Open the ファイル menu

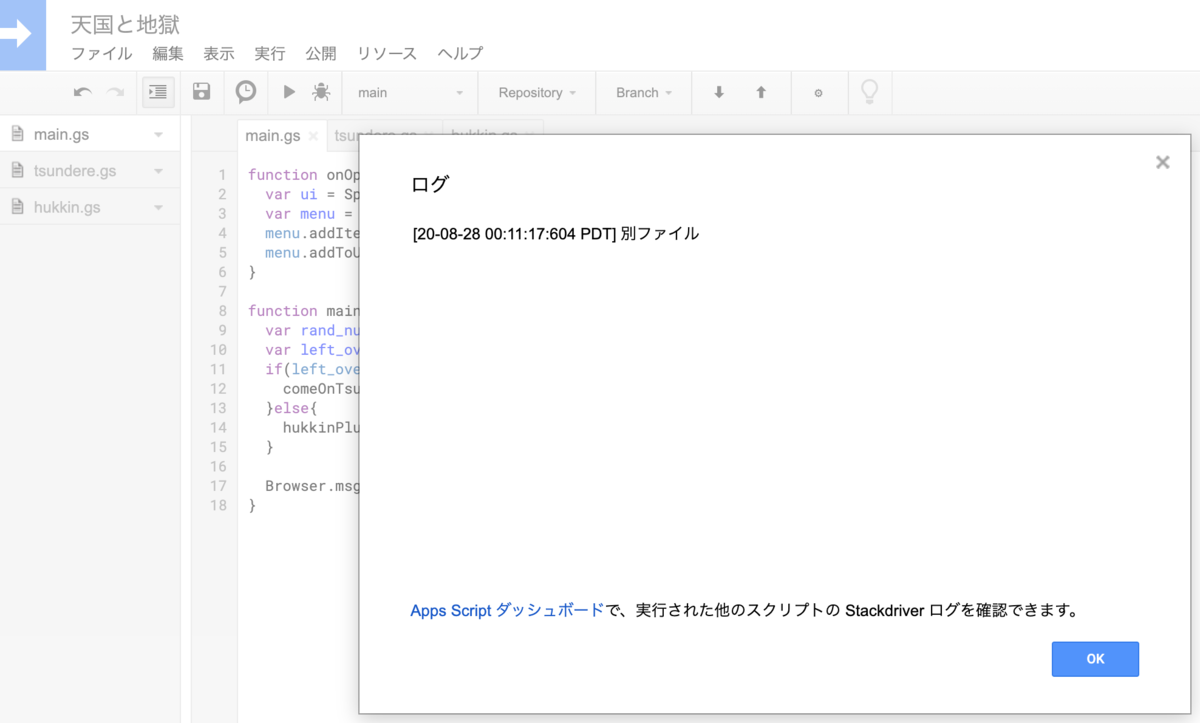[x=101, y=54]
